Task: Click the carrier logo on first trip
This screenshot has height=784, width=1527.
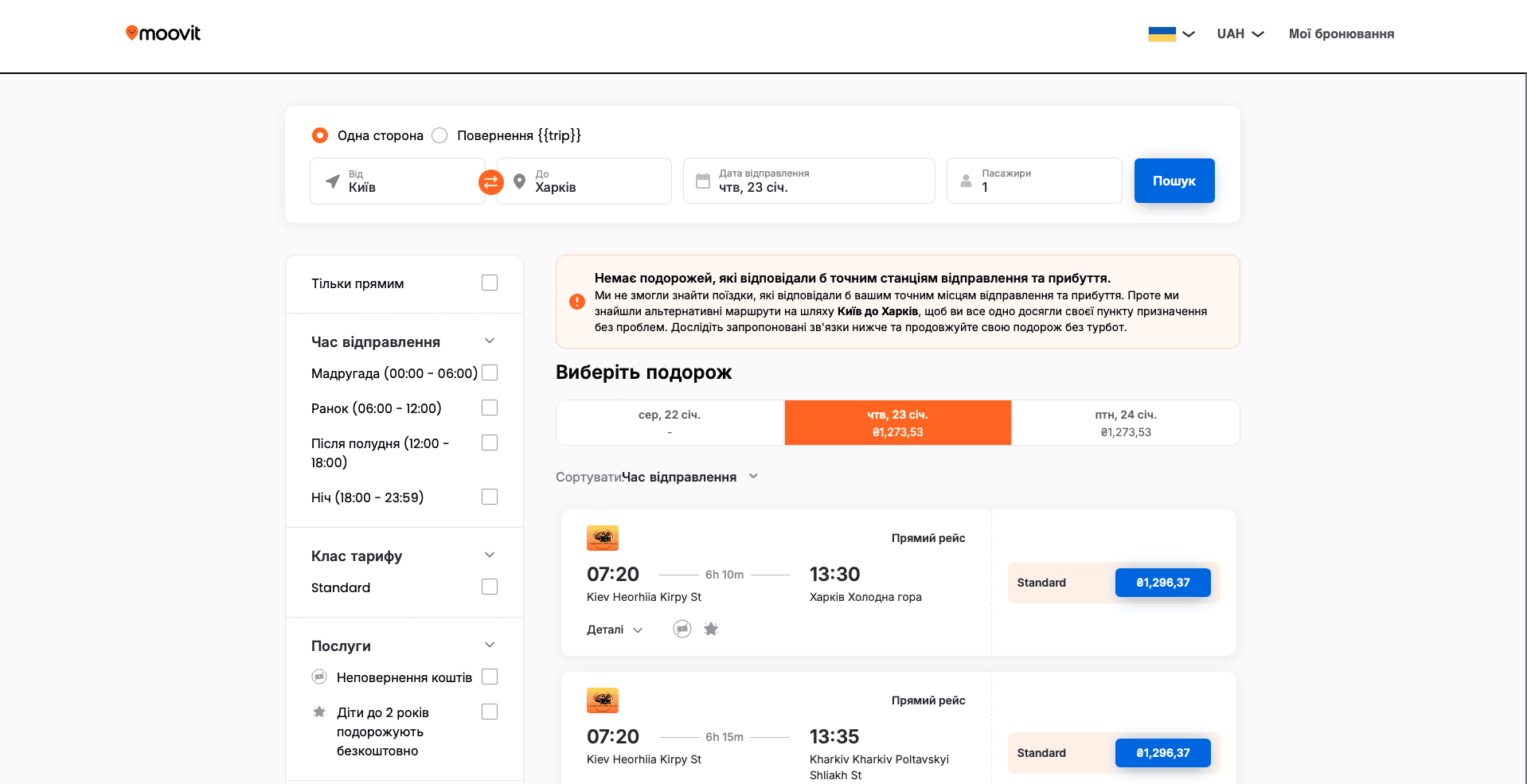Action: [x=603, y=538]
